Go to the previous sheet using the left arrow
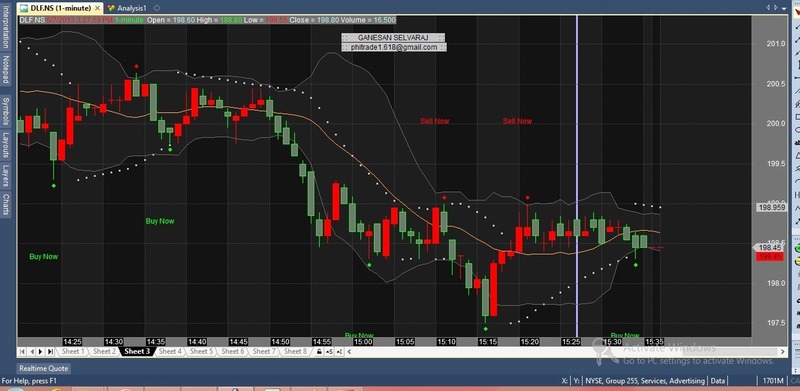This screenshot has height=391, width=800. point(32,352)
